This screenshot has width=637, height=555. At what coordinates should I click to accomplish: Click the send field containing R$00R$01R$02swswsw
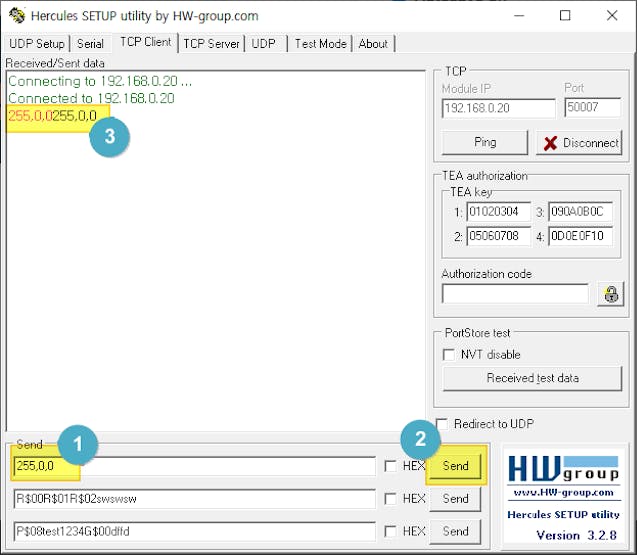pos(195,499)
